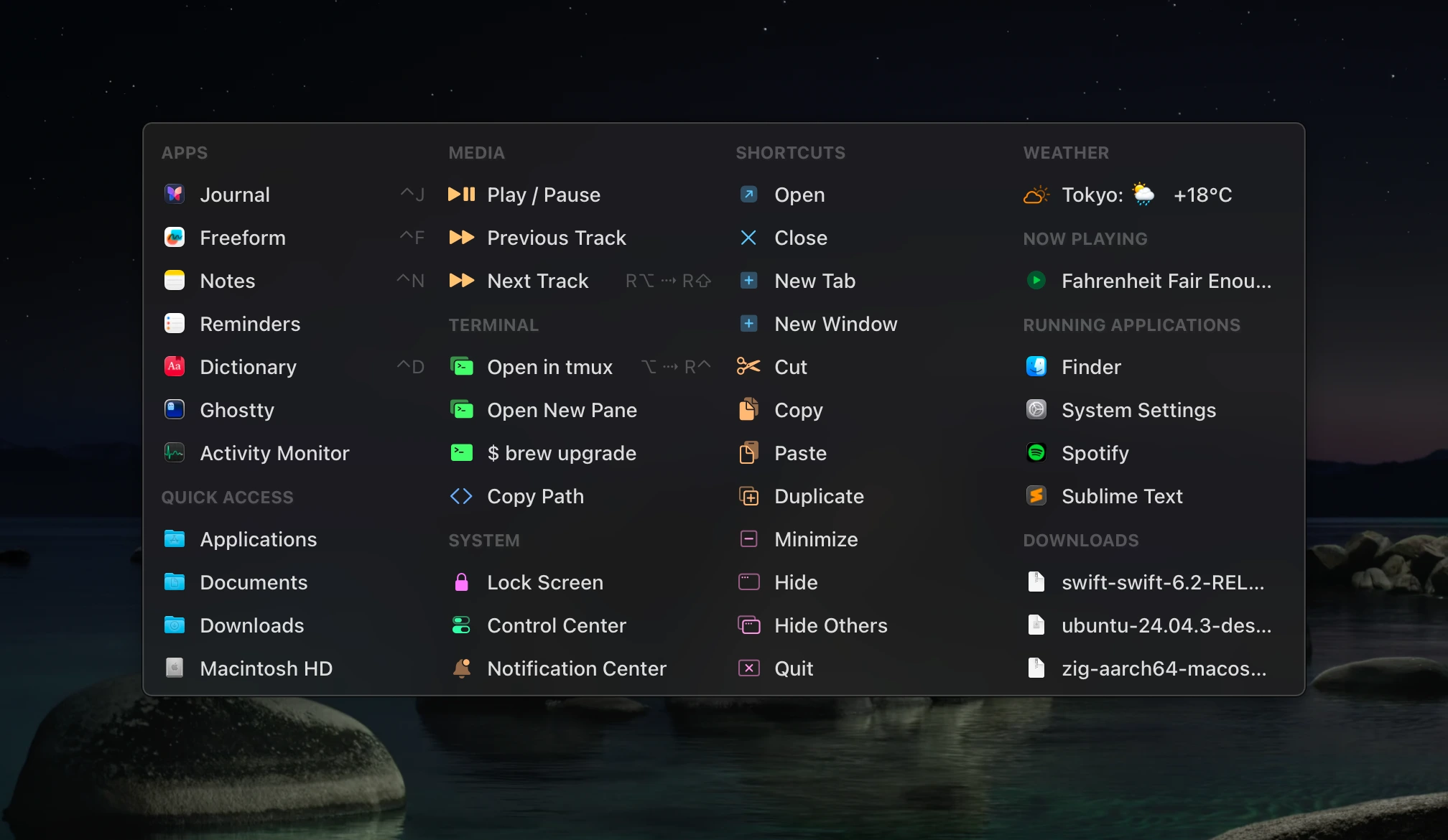
Task: Start Activity Monitor
Action: pos(274,453)
